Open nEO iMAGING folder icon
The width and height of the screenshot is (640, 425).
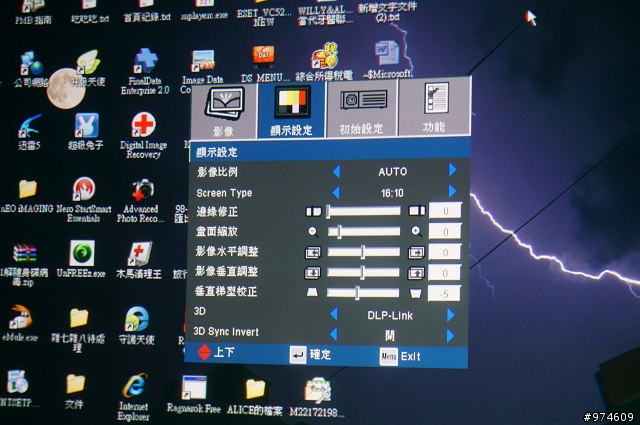coord(27,196)
